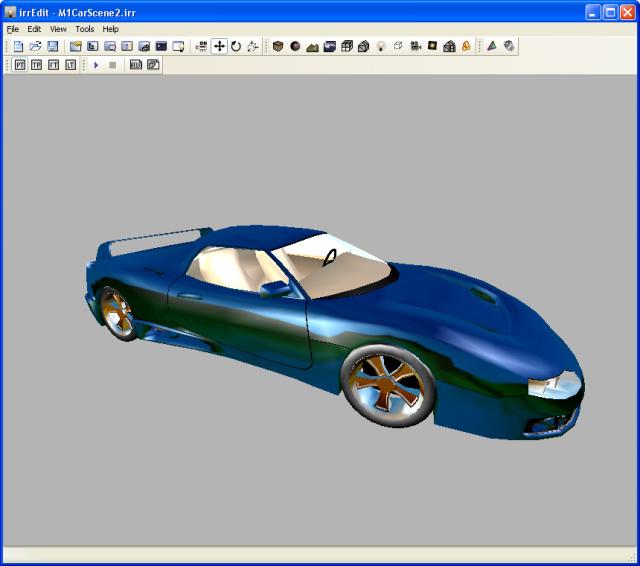Screen dimensions: 640x566
Task: Switch to the PE perspective view
Action: click(19, 65)
